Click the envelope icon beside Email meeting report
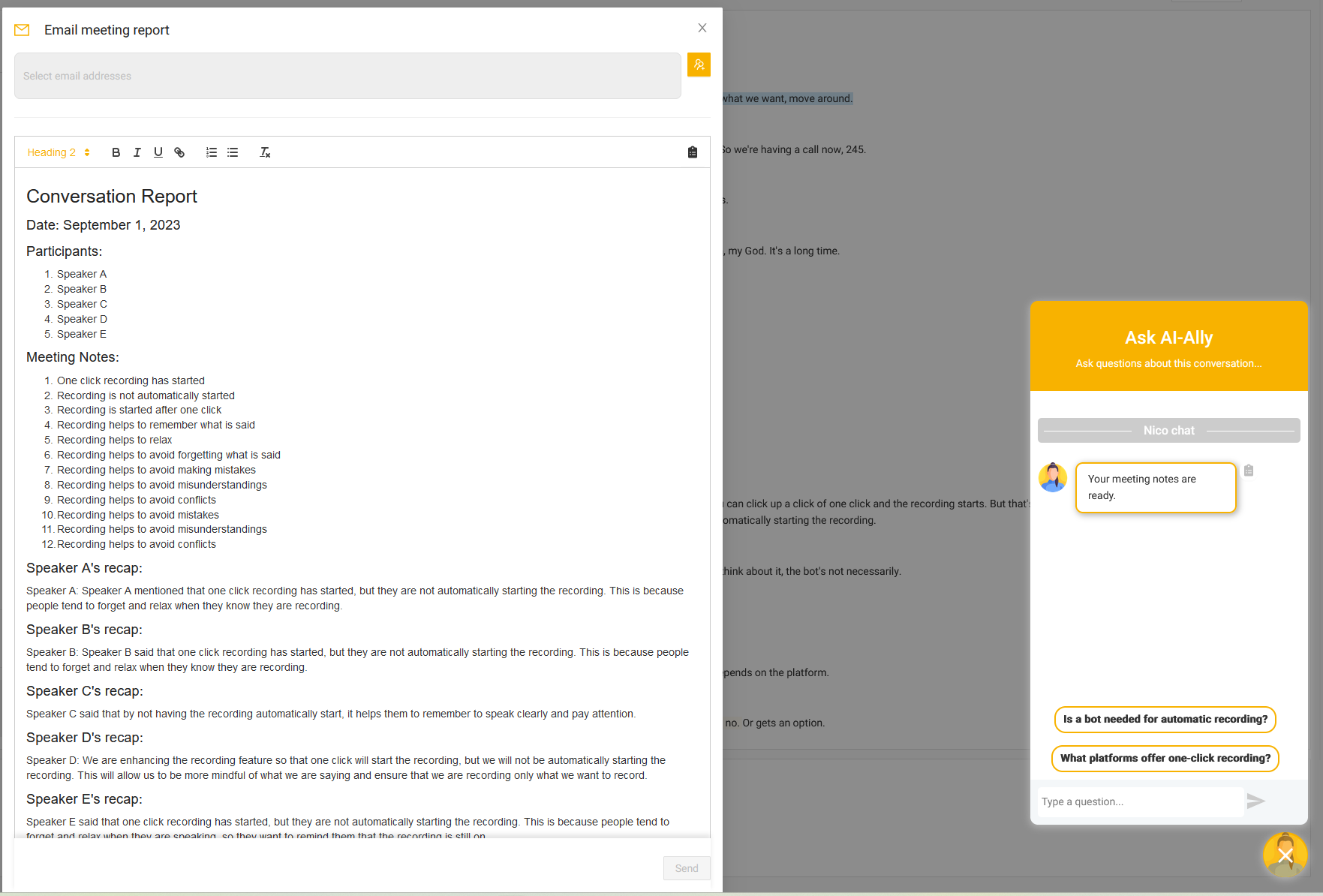 22,30
